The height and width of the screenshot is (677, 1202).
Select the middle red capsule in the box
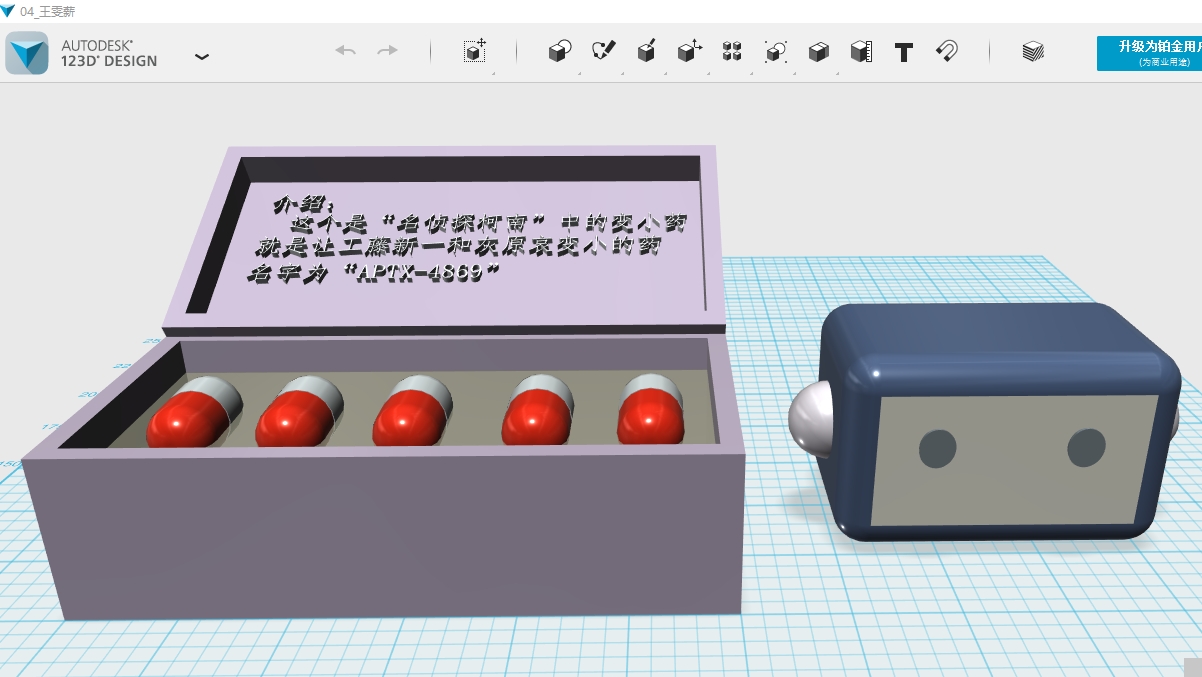click(413, 410)
